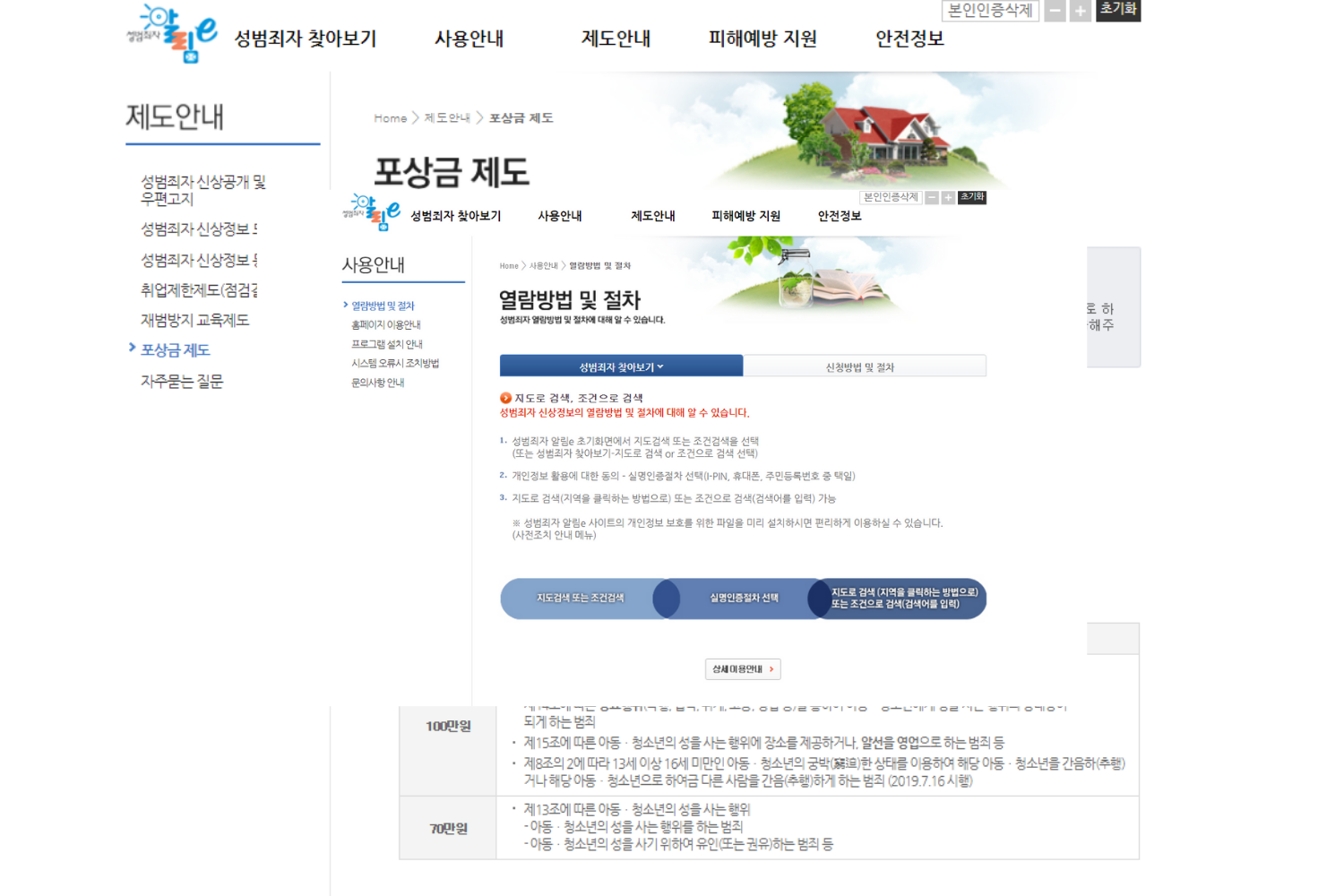Open 재범방지 교육제도 from the sidebar

194,320
